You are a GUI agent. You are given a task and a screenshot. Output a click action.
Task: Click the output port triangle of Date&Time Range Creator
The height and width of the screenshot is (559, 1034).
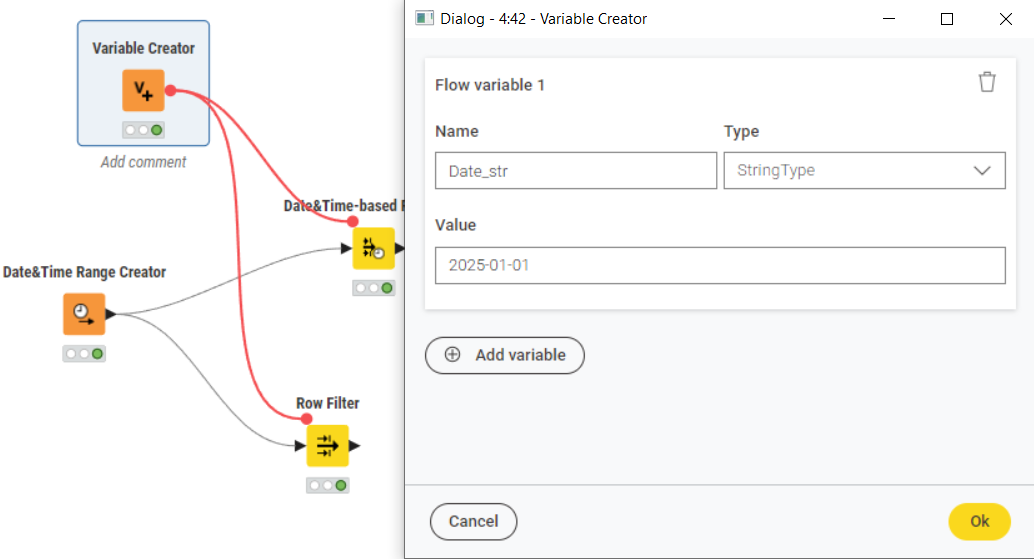tap(111, 314)
